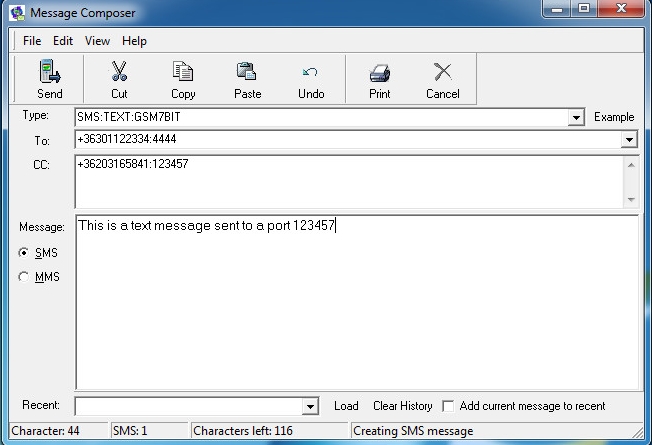Click the Load button
652x445 pixels.
coord(346,406)
